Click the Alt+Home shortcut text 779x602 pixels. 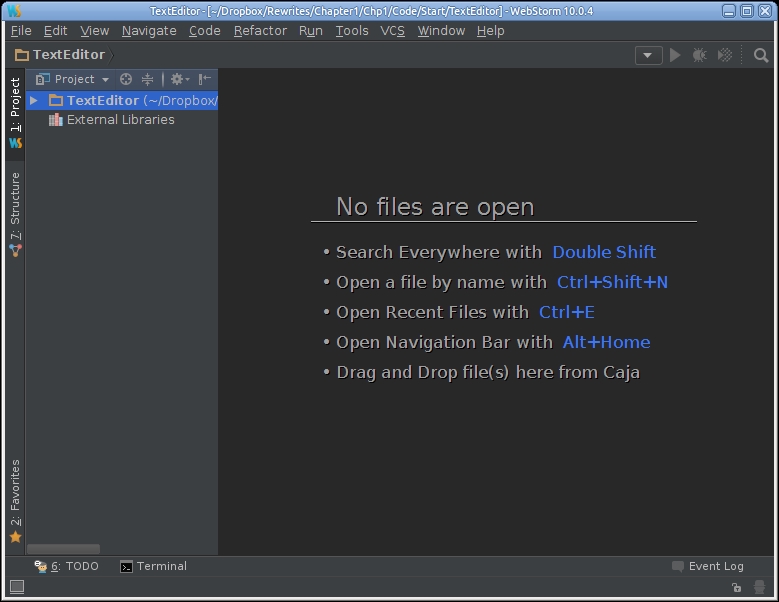(606, 342)
